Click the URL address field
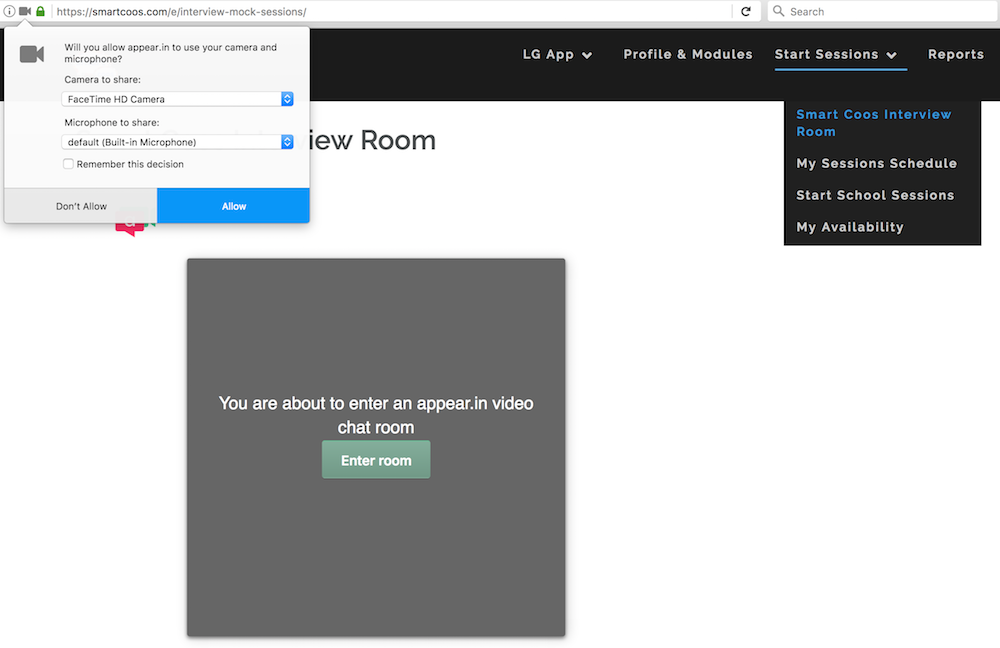This screenshot has height=648, width=1000. coord(392,11)
